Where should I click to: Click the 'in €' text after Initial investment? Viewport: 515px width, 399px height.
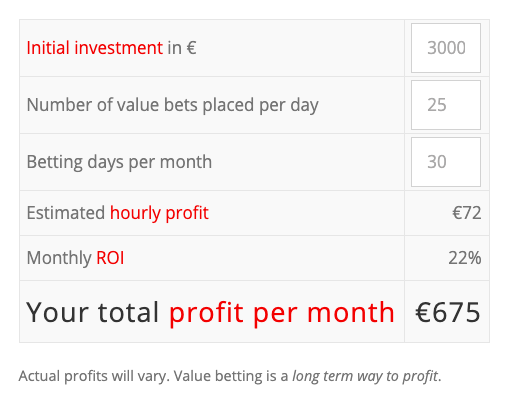[182, 48]
